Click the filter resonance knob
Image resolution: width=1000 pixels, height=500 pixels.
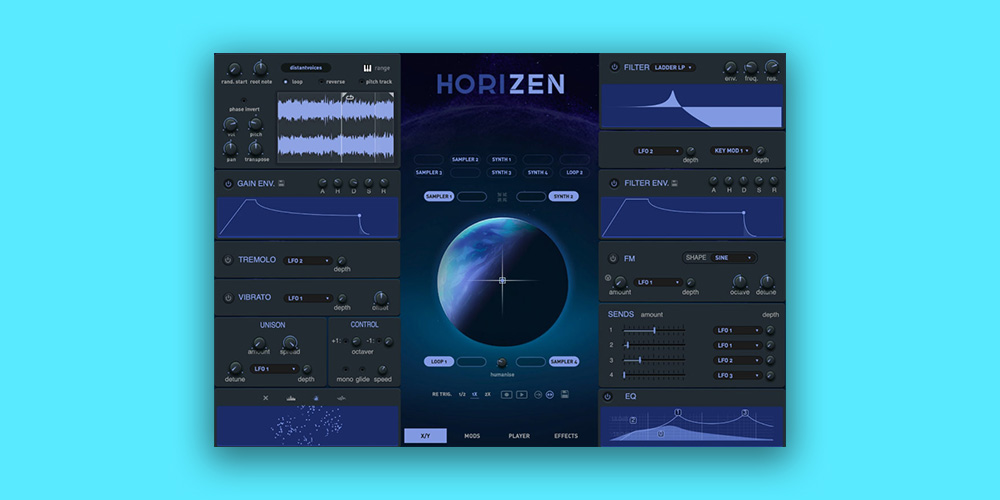point(771,68)
